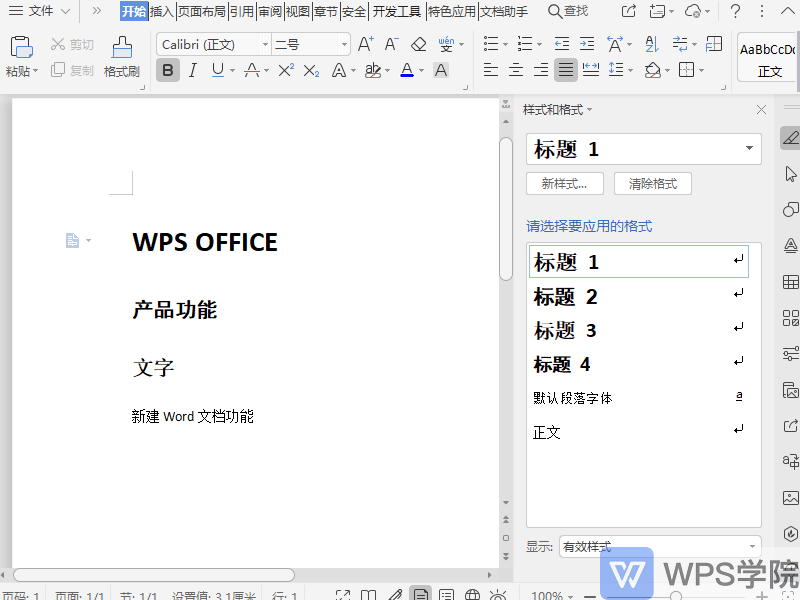This screenshot has width=800, height=600.
Task: Click the 清除格式 button
Action: click(653, 184)
